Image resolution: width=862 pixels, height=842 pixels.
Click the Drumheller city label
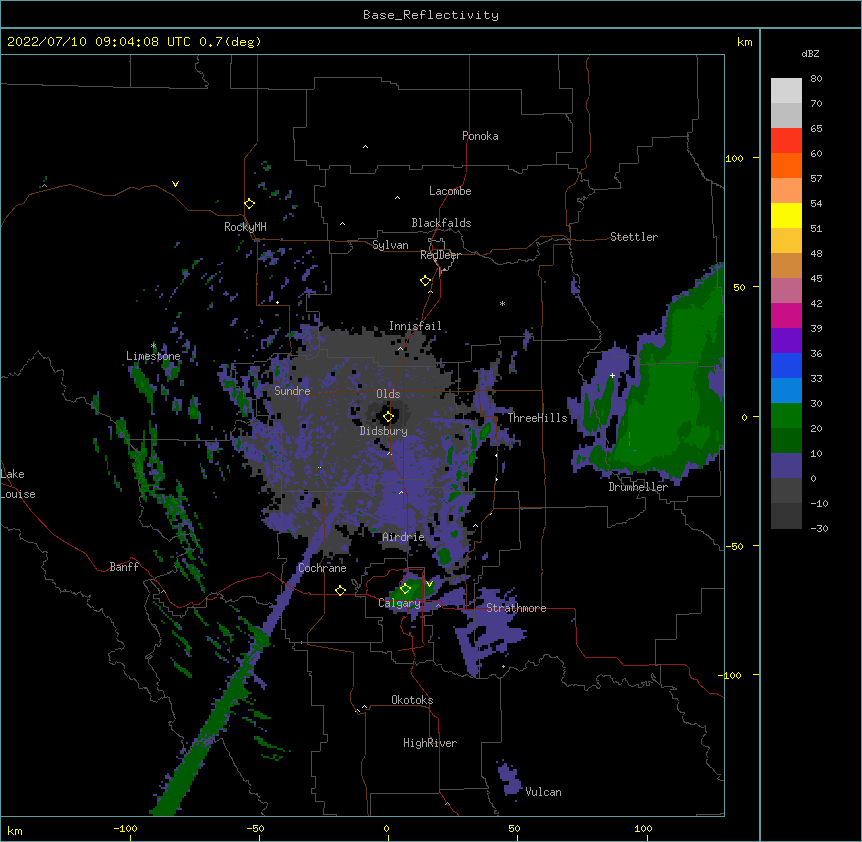(638, 487)
